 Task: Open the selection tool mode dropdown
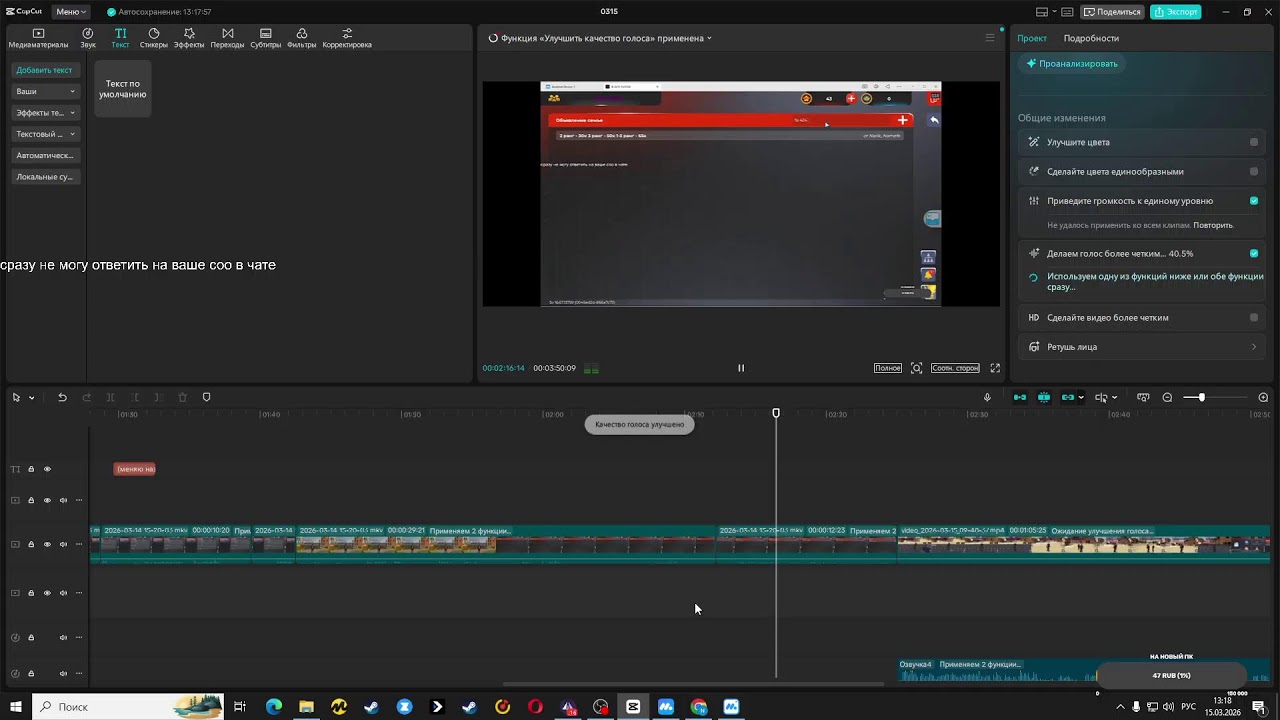[x=31, y=398]
